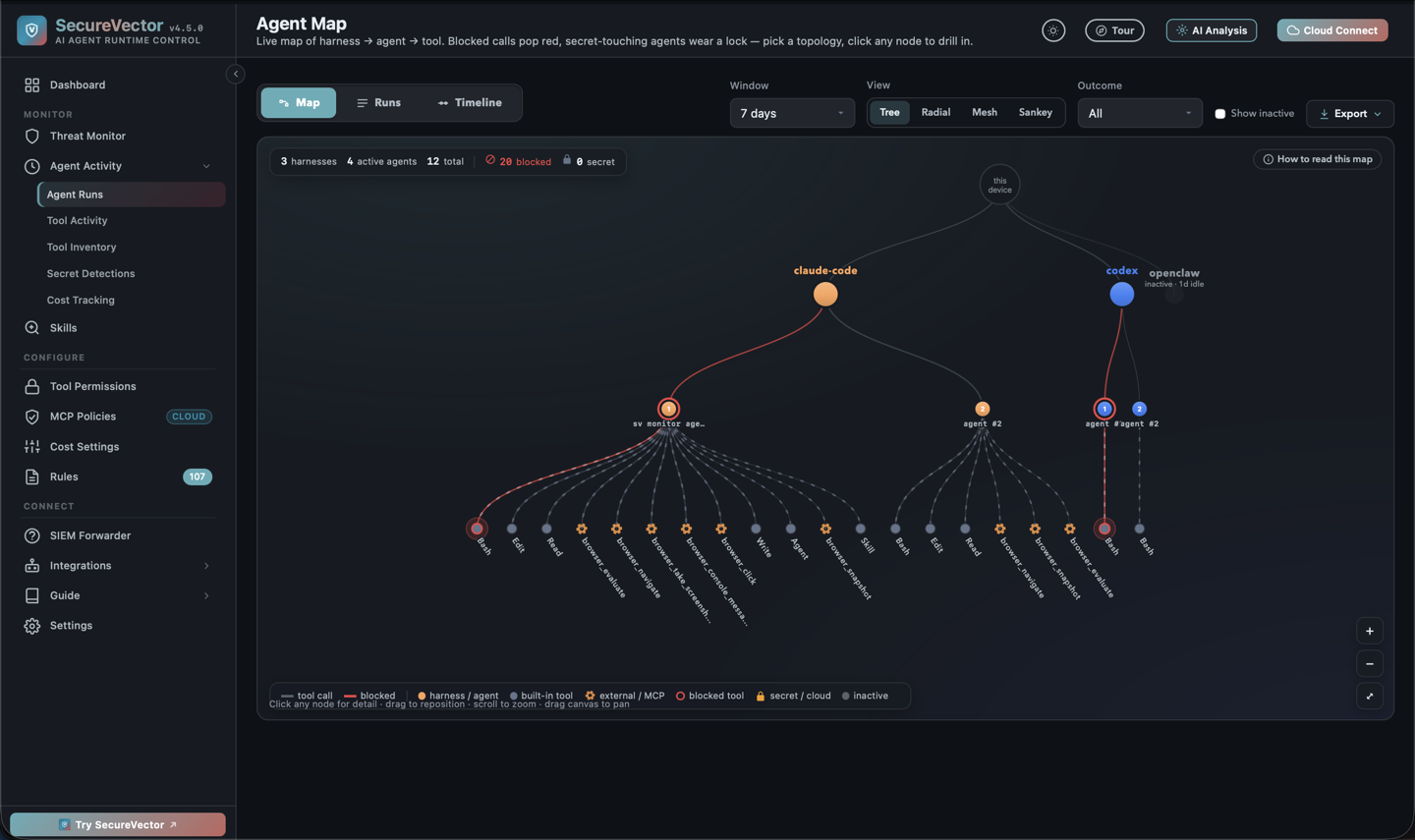This screenshot has height=840, width=1415.
Task: Switch the view to Tree
Action: click(889, 113)
